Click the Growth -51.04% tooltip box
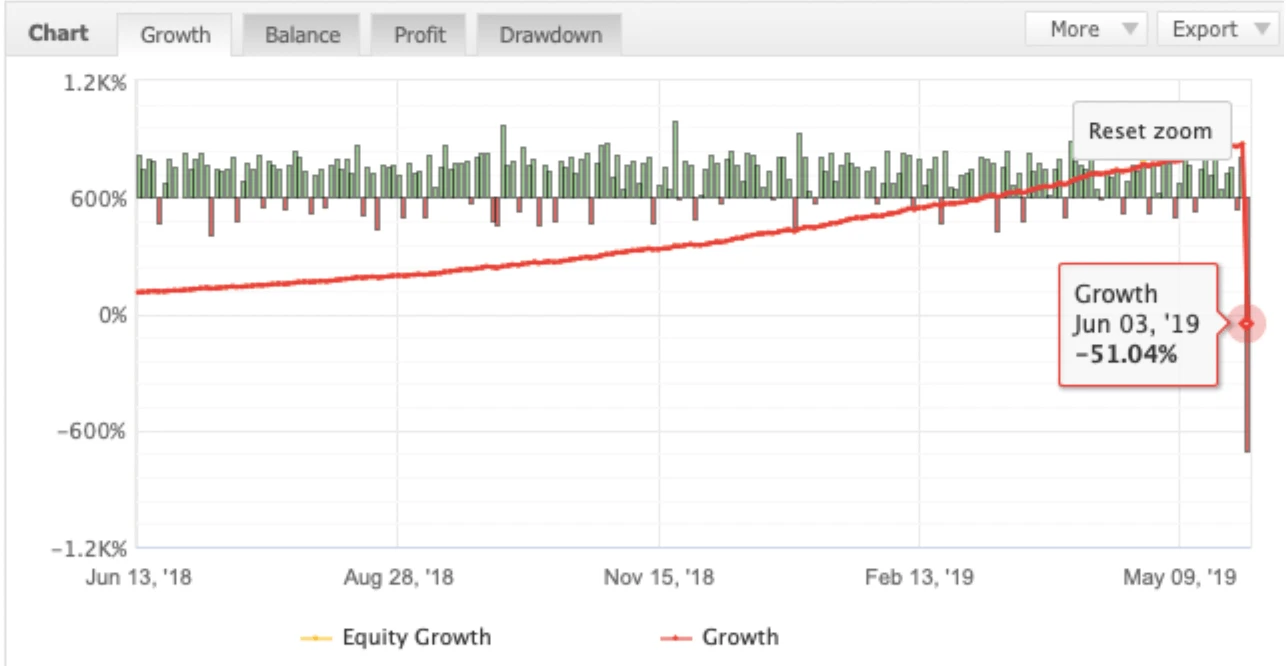Viewport: 1288px width, 666px height. (x=1137, y=324)
